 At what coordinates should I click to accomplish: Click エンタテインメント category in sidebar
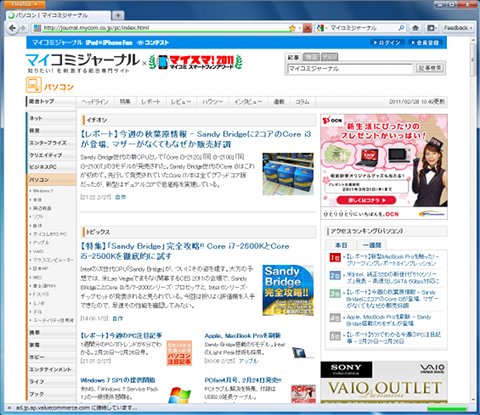pos(51,369)
